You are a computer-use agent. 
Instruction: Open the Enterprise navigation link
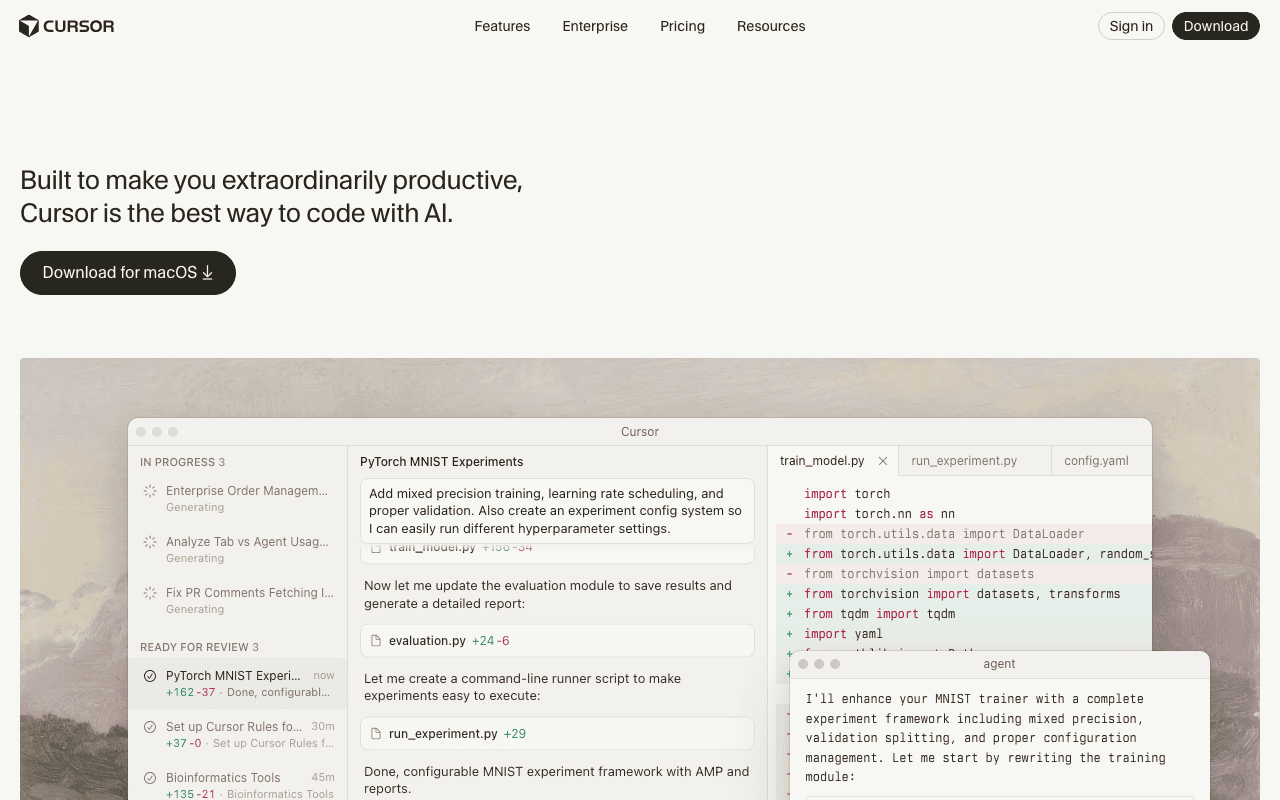click(x=595, y=26)
